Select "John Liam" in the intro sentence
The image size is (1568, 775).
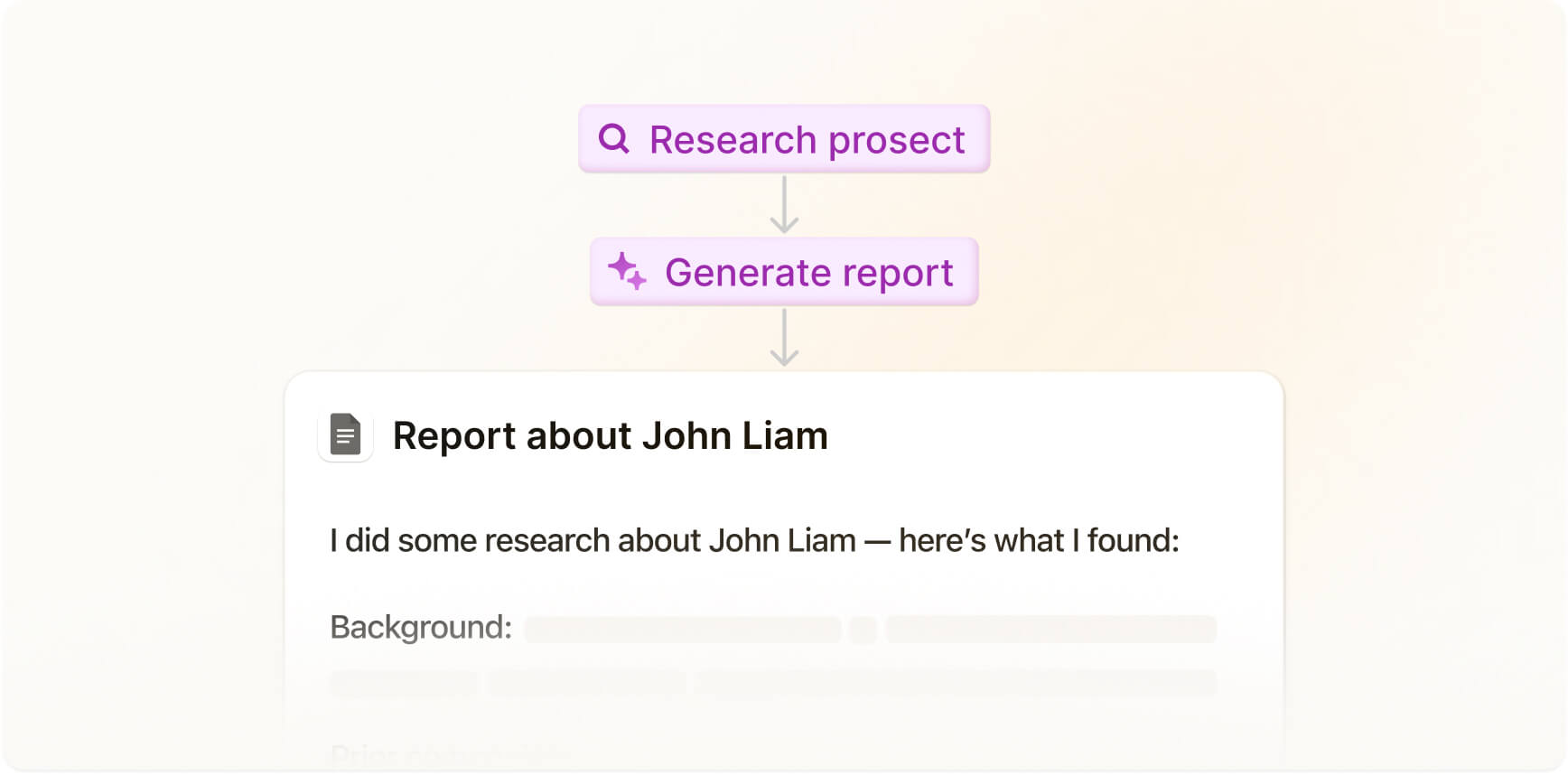tap(782, 541)
